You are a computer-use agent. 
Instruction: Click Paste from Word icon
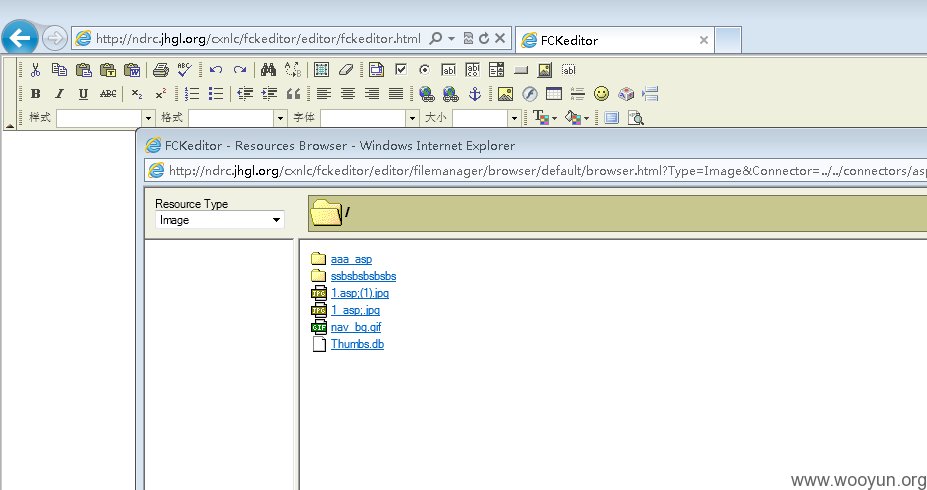pyautogui.click(x=132, y=70)
